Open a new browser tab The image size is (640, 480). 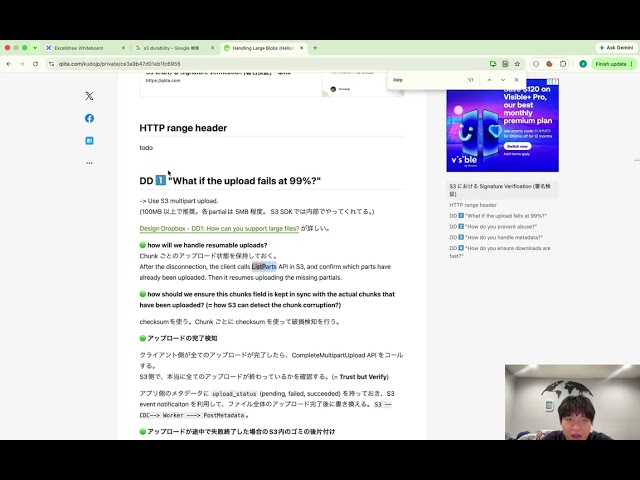tap(315, 48)
